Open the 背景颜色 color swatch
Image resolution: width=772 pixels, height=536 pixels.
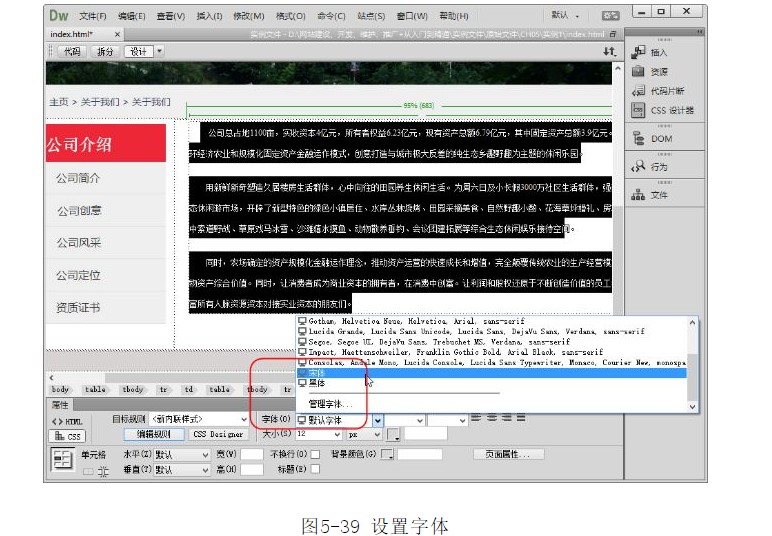click(388, 455)
